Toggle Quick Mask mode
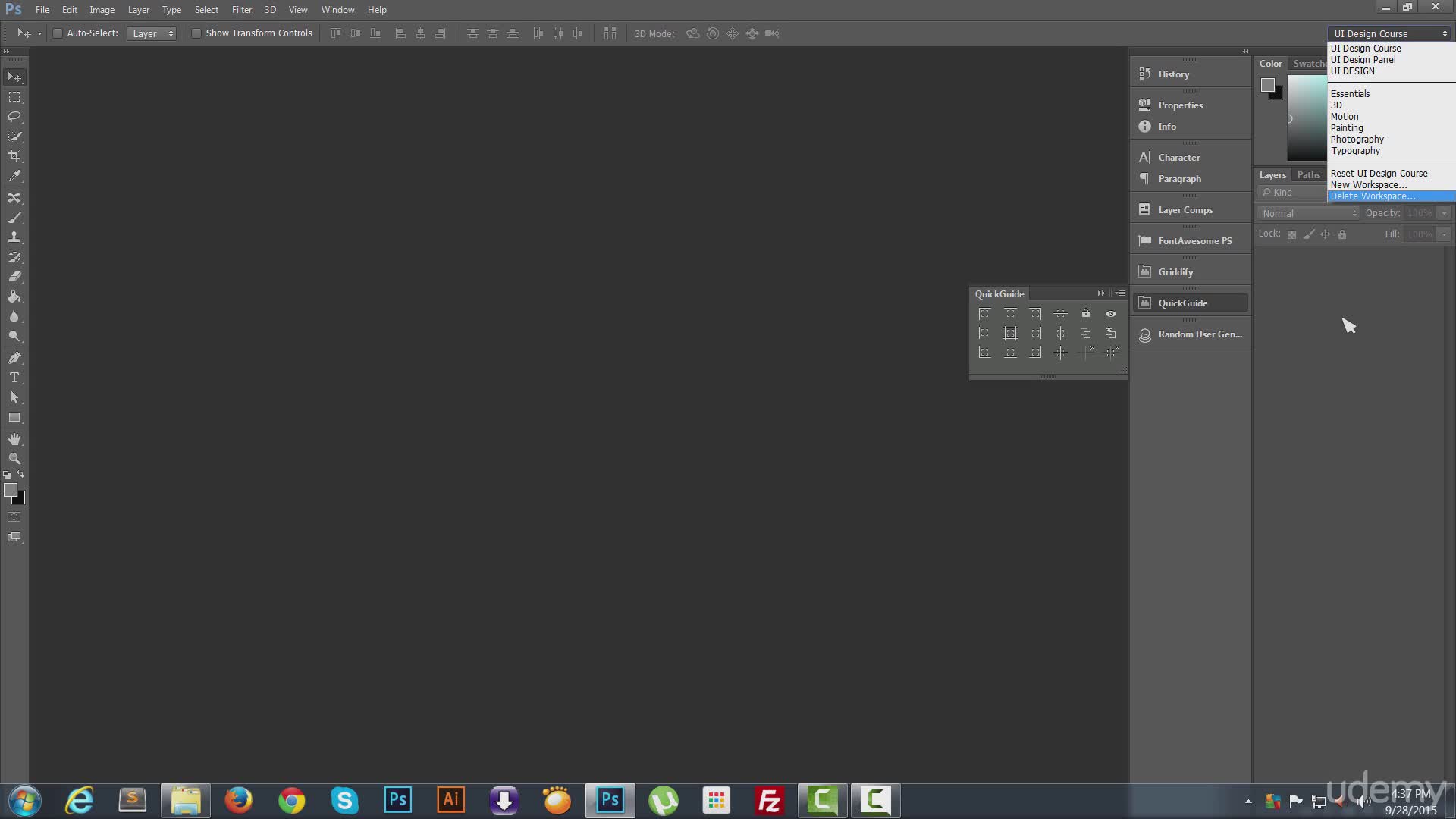 pyautogui.click(x=14, y=517)
